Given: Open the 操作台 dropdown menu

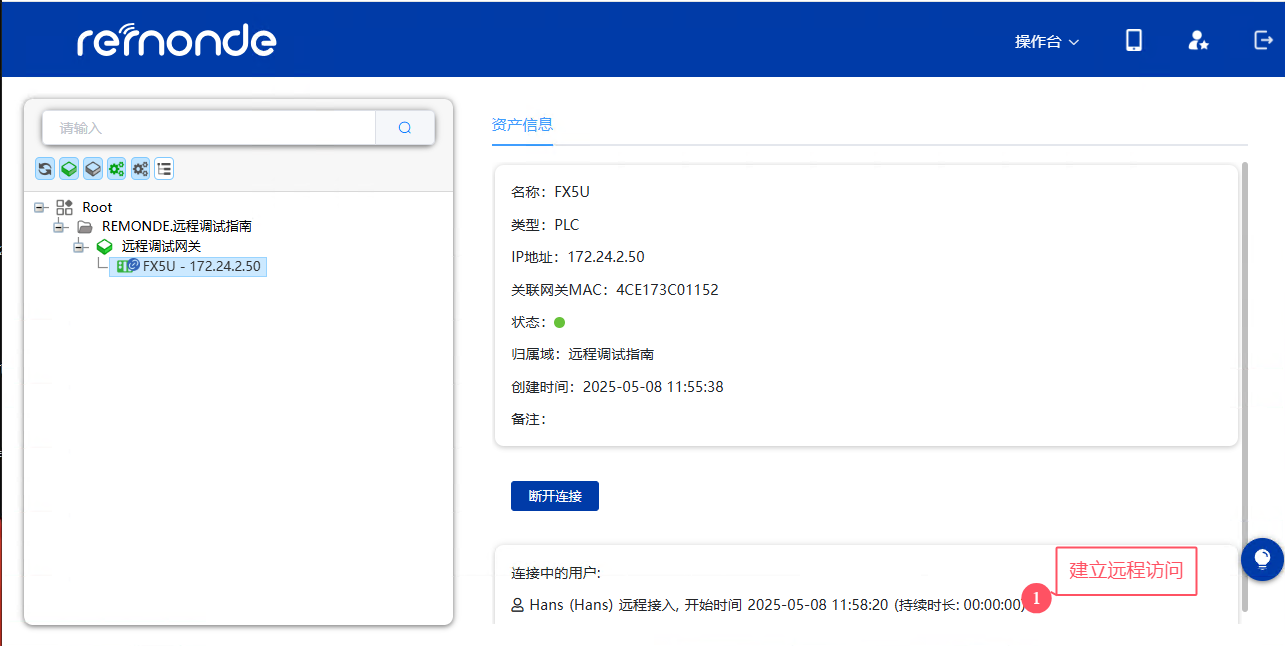Looking at the screenshot, I should [x=1047, y=41].
